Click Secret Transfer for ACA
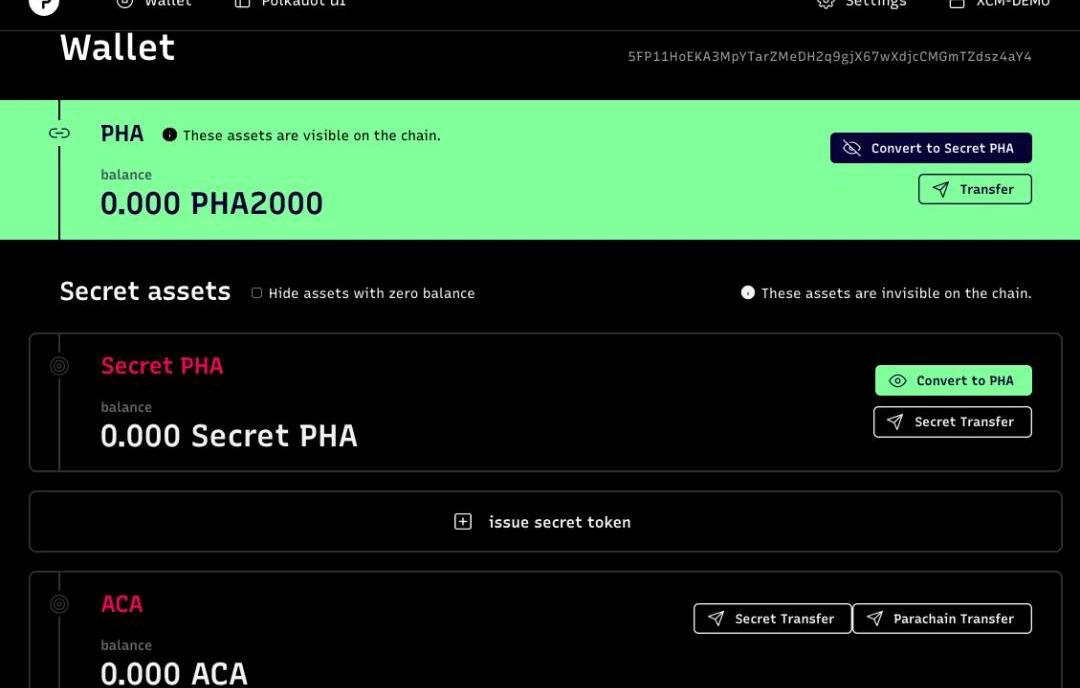Image resolution: width=1080 pixels, height=688 pixels. pos(772,619)
